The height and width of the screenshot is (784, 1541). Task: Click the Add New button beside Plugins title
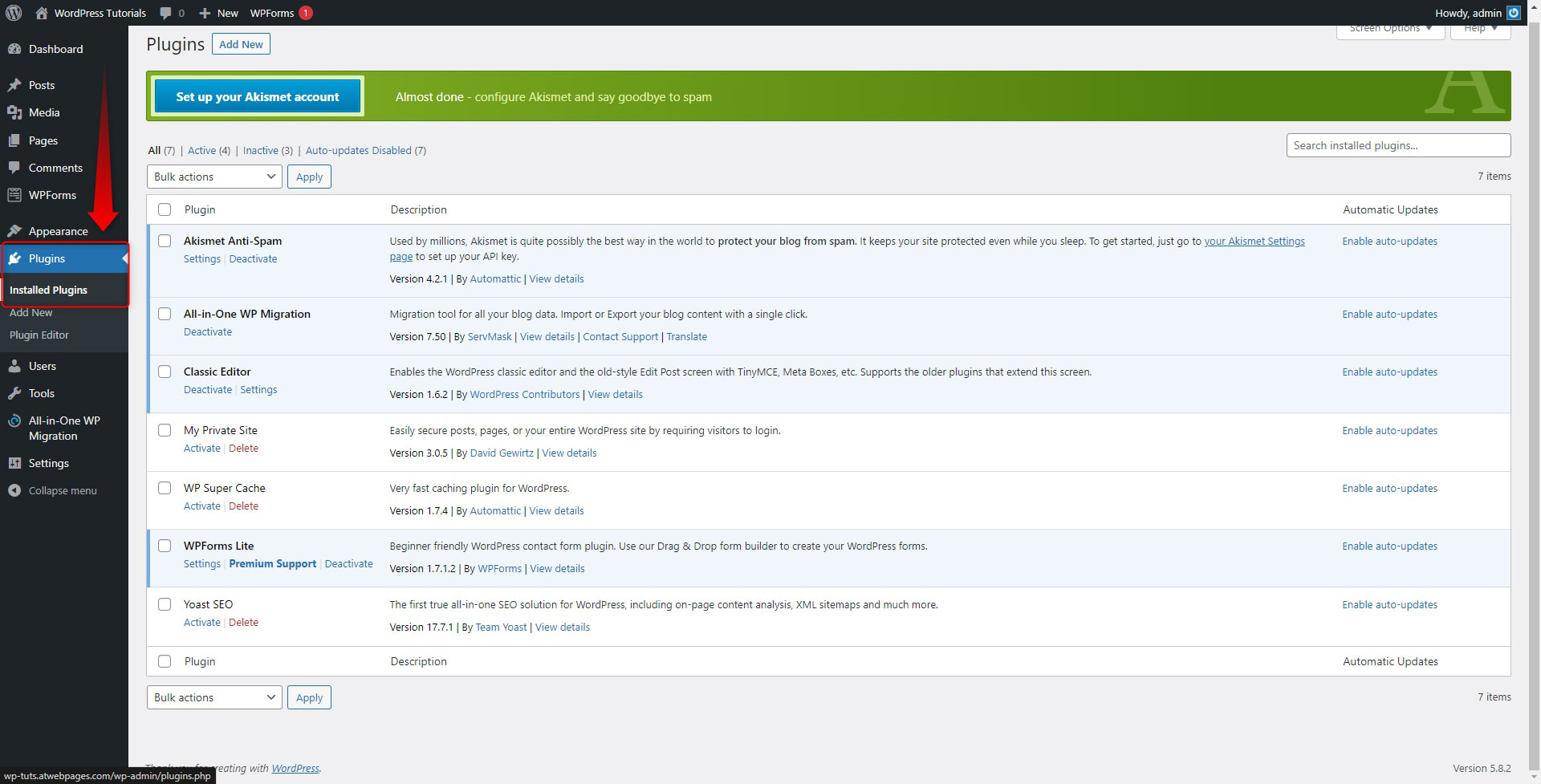pyautogui.click(x=241, y=44)
